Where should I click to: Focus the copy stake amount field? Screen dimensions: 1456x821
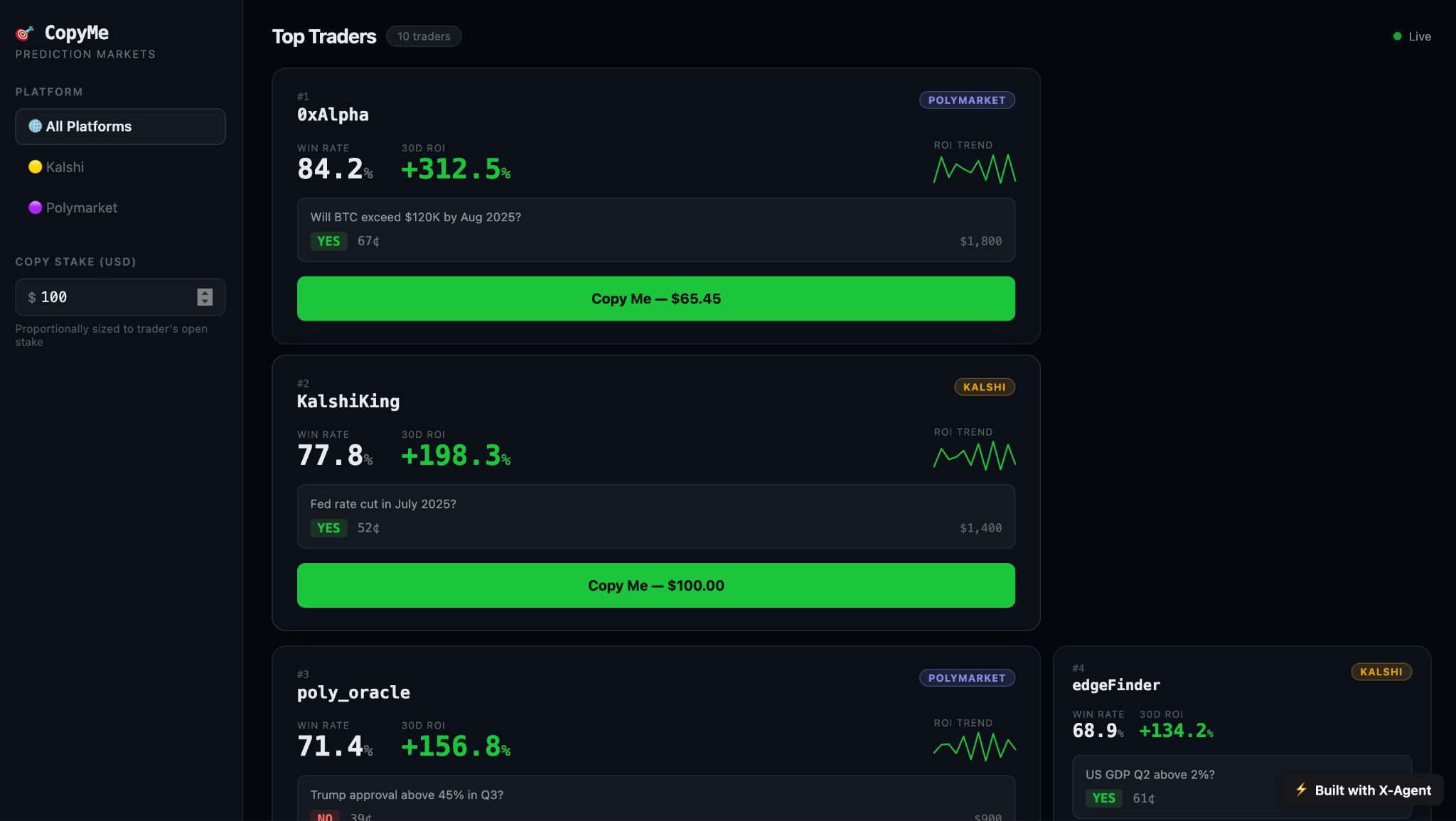point(120,297)
